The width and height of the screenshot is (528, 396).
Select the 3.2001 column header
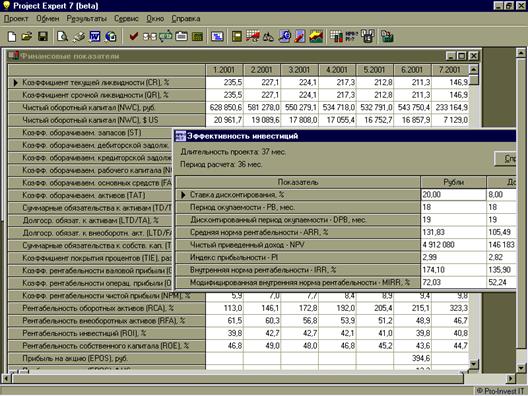299,70
